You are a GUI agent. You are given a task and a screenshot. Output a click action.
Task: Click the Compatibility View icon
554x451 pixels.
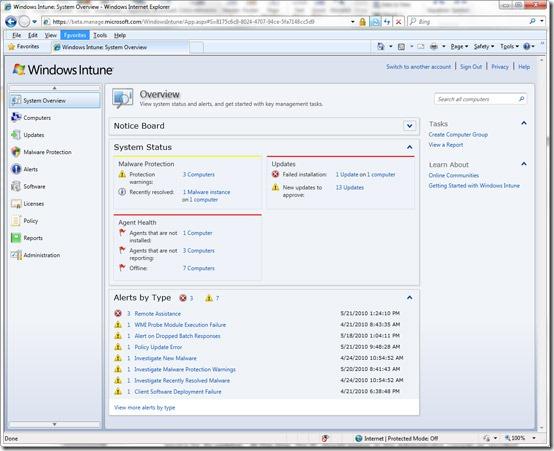click(x=375, y=22)
